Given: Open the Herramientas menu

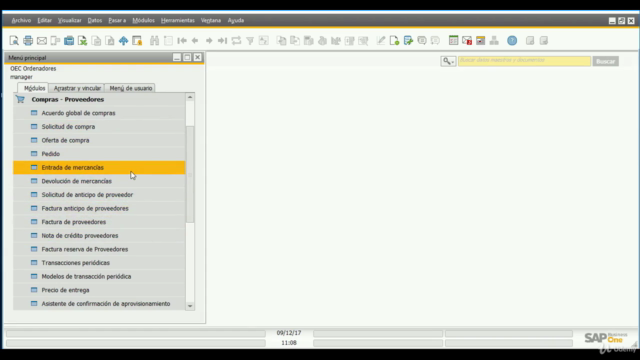Looking at the screenshot, I should coord(178,20).
